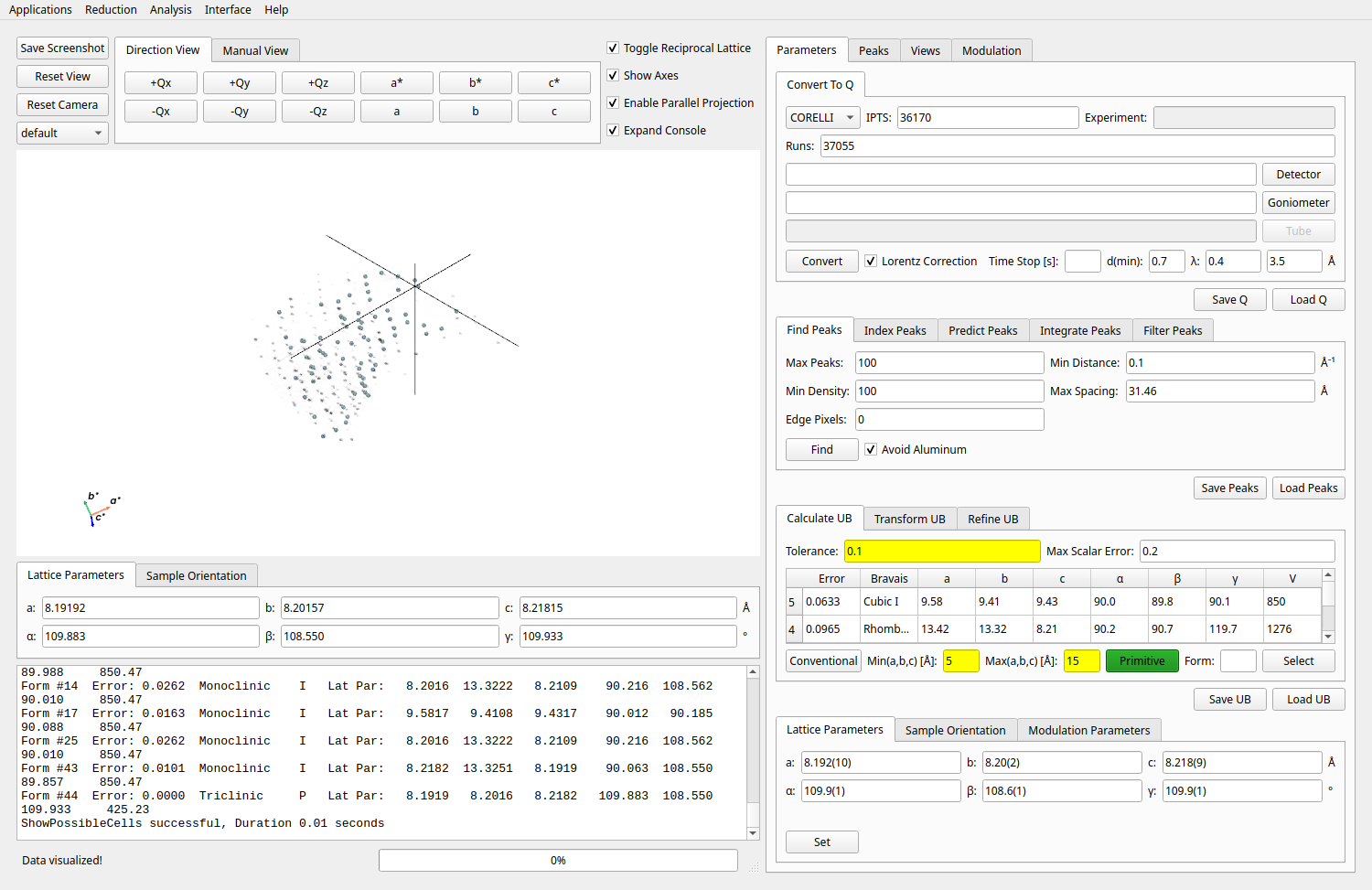View along c* direction
The height and width of the screenshot is (890, 1372).
[554, 82]
